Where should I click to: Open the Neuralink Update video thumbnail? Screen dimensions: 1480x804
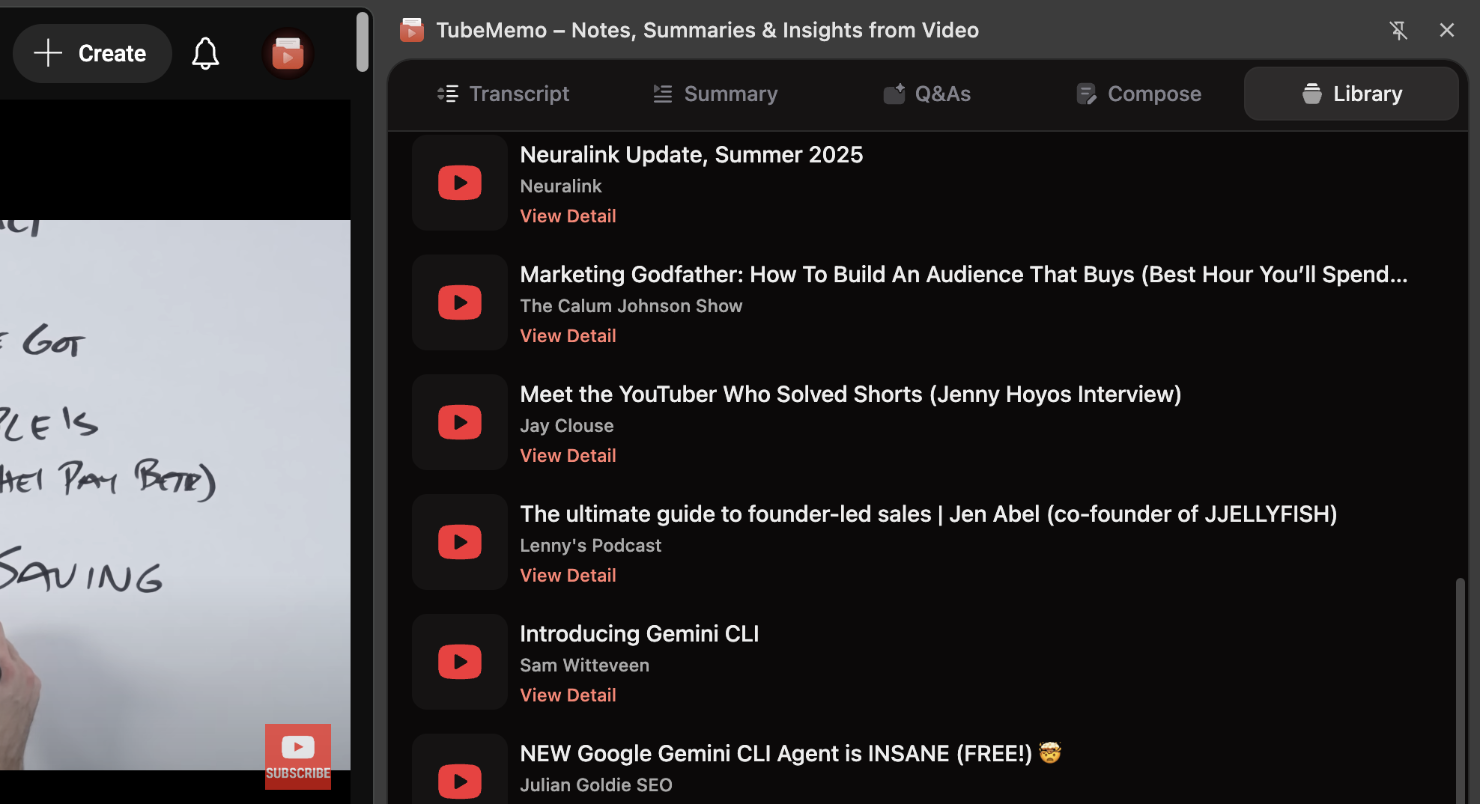tap(460, 183)
